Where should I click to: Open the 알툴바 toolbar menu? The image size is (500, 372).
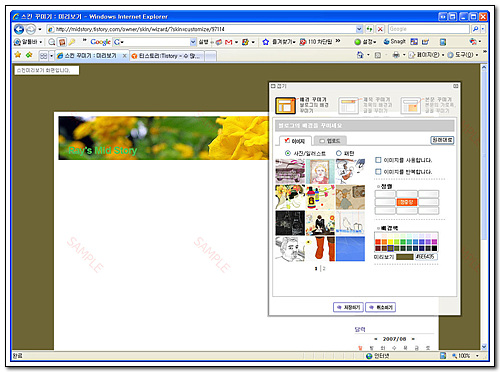pos(28,42)
